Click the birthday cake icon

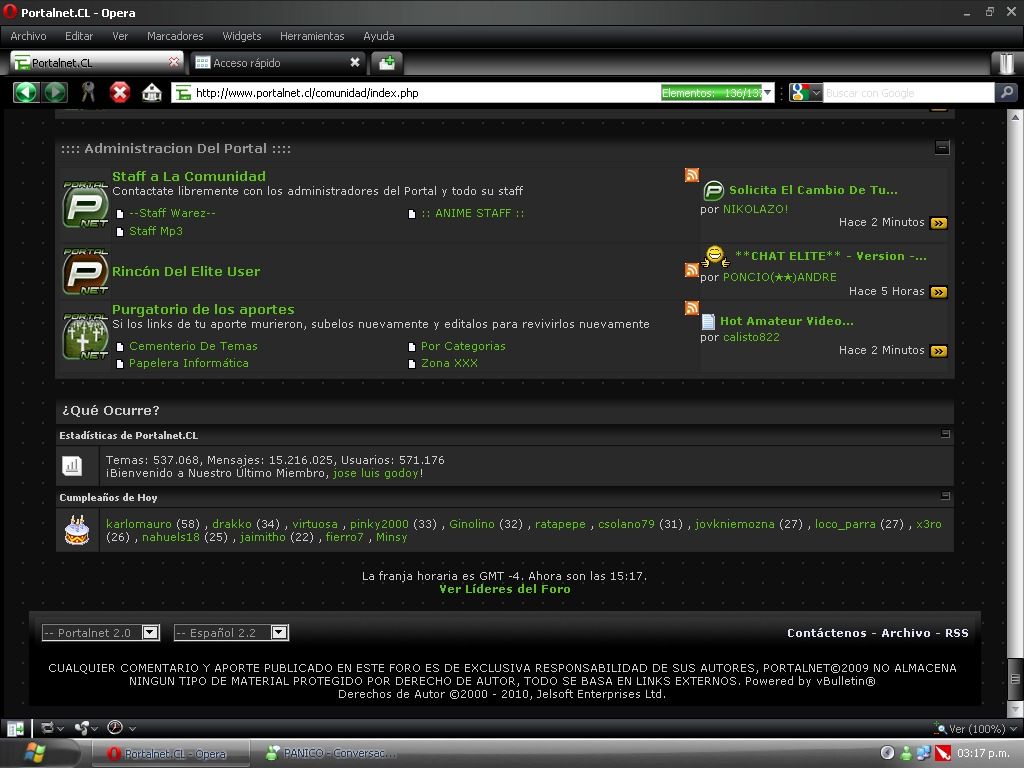coord(76,530)
